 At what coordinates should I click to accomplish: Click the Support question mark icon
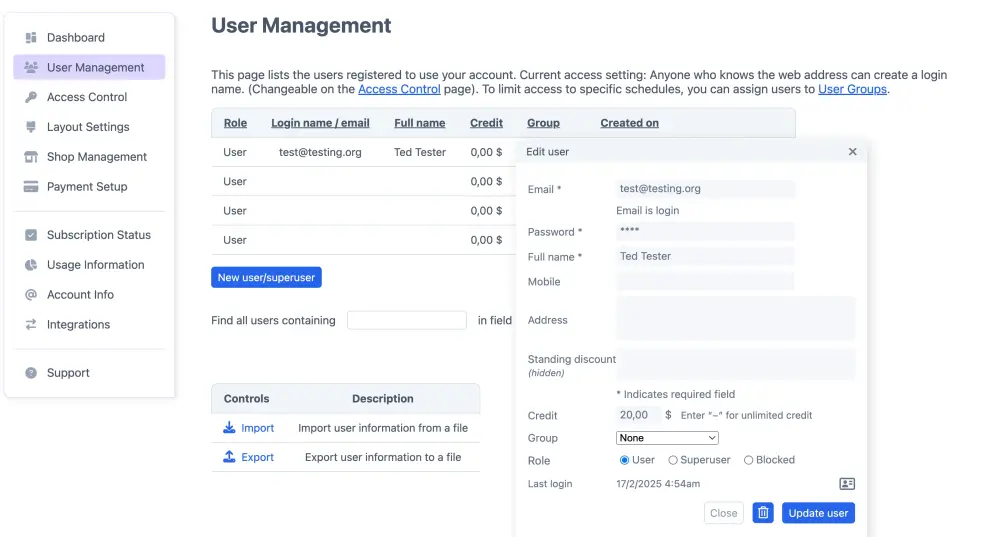pos(31,373)
